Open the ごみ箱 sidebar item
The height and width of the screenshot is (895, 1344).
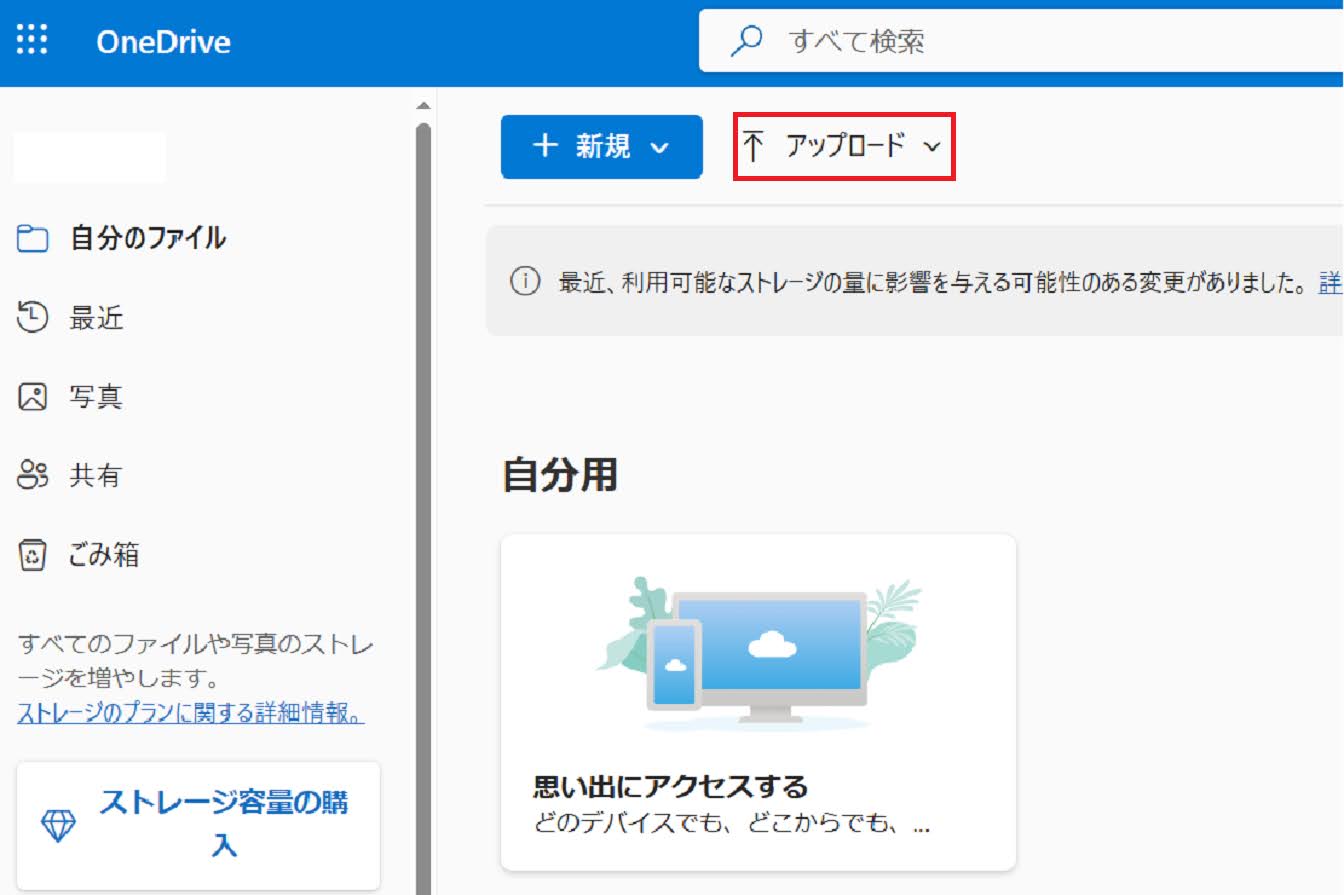click(103, 554)
